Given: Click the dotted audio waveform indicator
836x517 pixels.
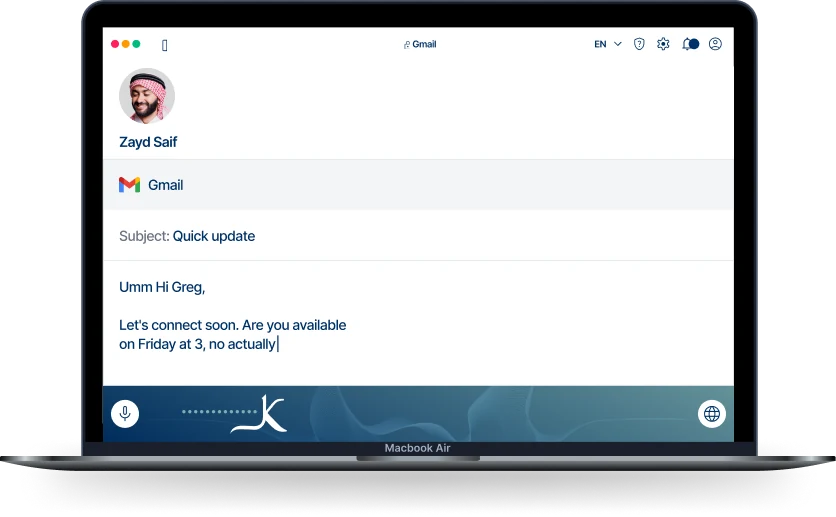Looking at the screenshot, I should pos(220,411).
